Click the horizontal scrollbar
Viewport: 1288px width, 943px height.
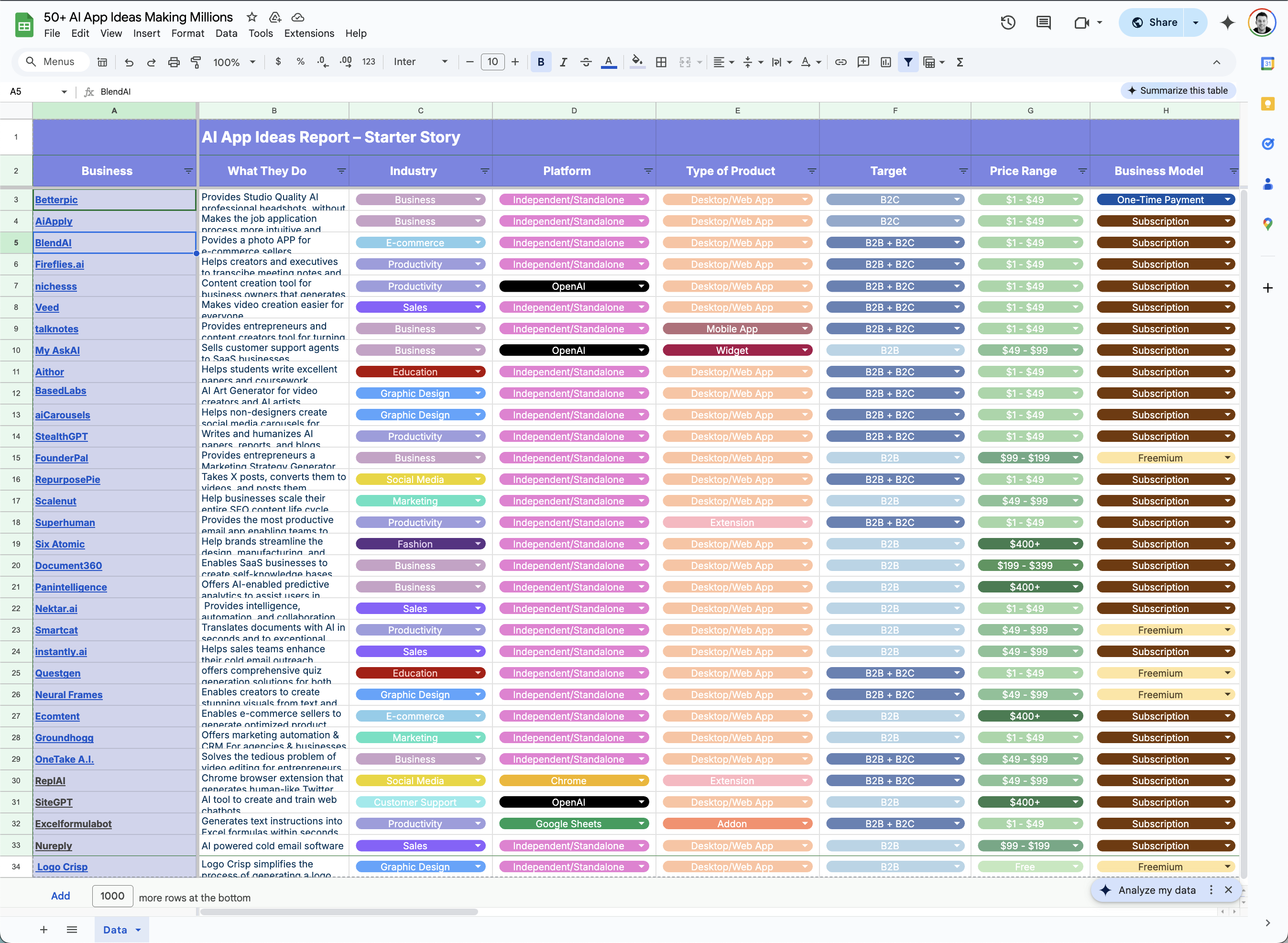339,911
